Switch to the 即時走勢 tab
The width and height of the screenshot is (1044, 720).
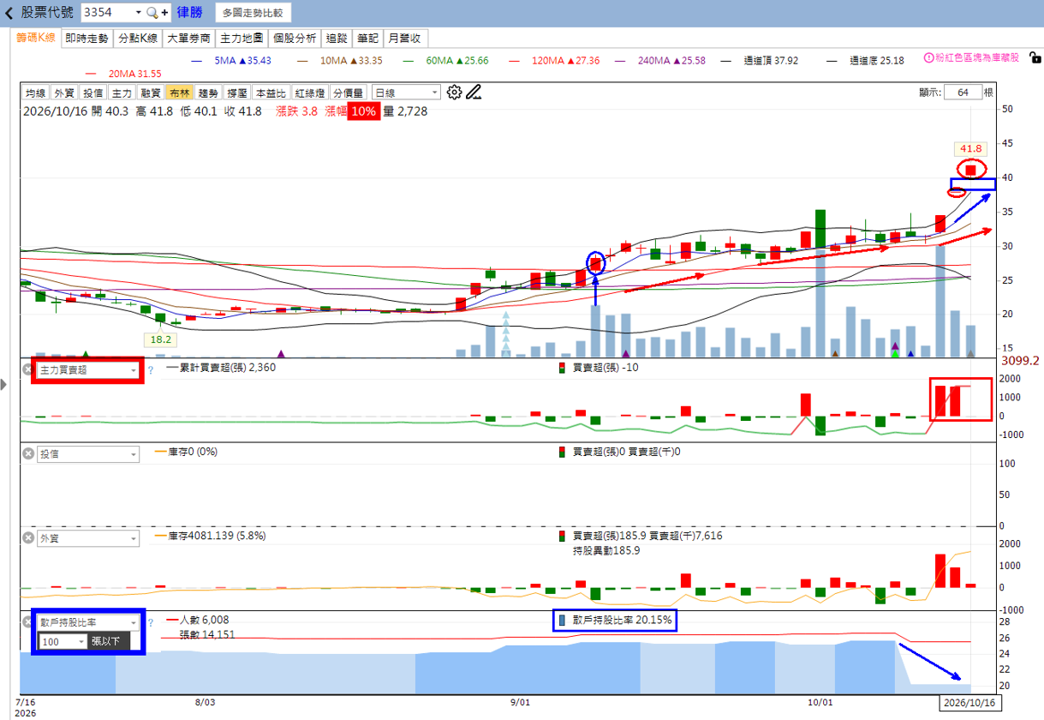pos(87,39)
